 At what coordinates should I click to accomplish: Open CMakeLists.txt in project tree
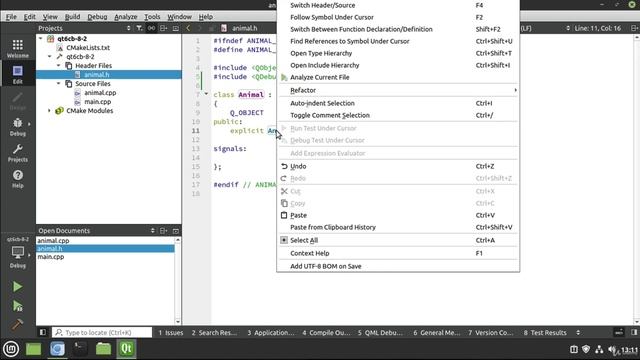[x=88, y=47]
